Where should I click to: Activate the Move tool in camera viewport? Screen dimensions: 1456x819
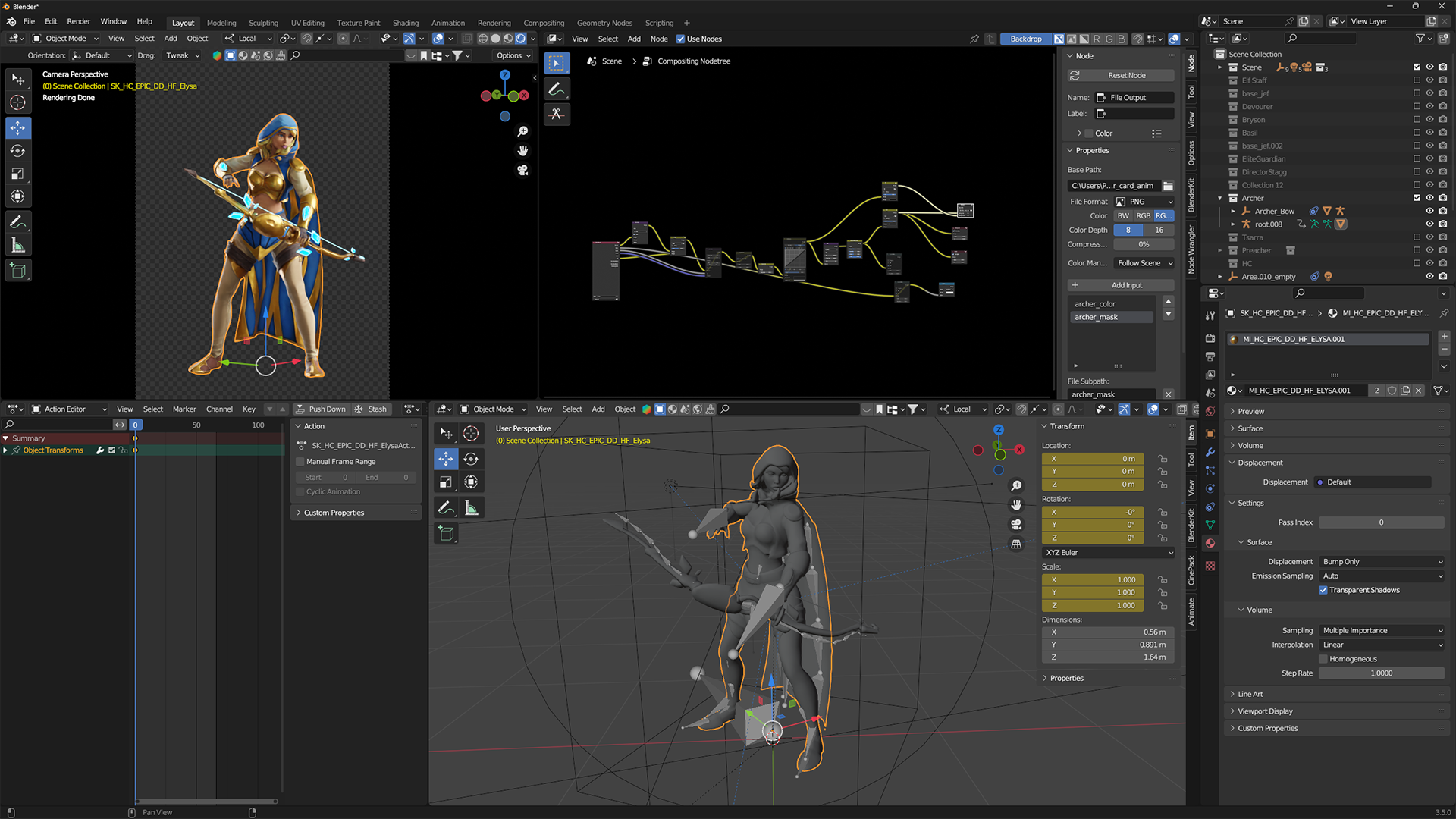click(x=18, y=127)
